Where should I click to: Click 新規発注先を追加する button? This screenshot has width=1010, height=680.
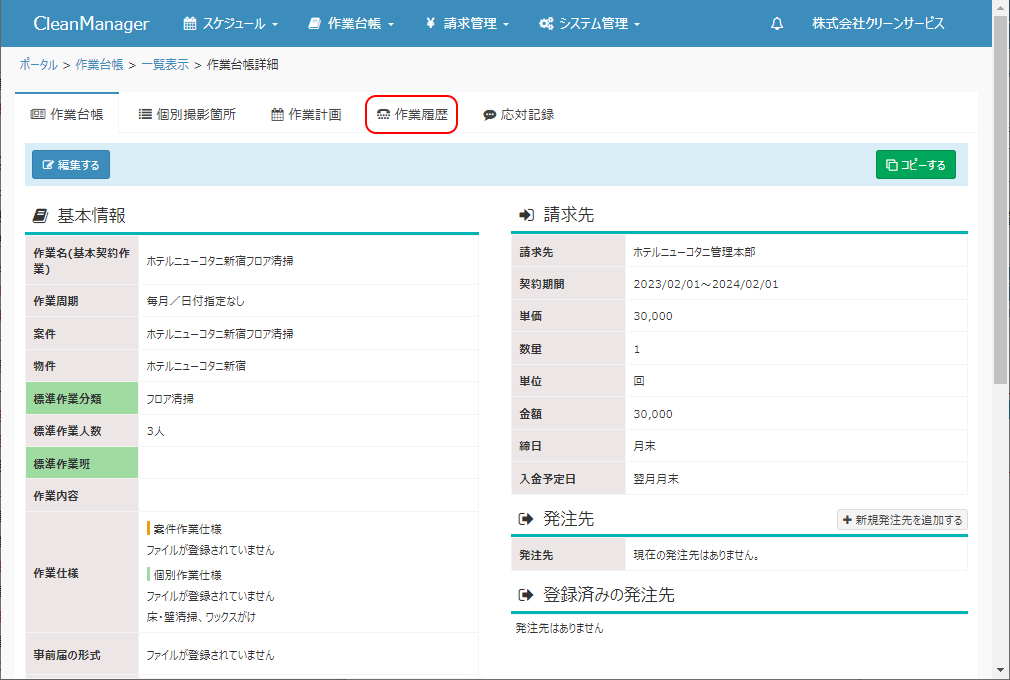902,520
